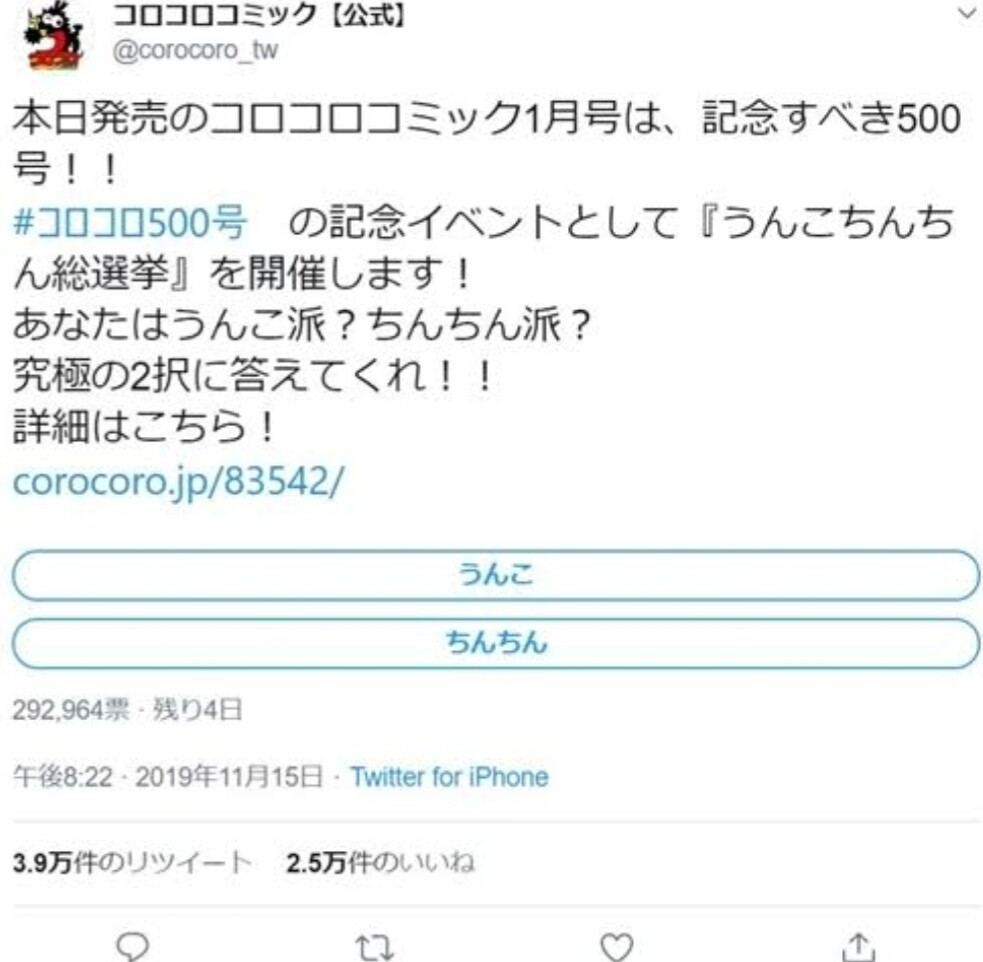Retweet using the retweet arrows icon
This screenshot has width=983, height=962.
point(374,948)
